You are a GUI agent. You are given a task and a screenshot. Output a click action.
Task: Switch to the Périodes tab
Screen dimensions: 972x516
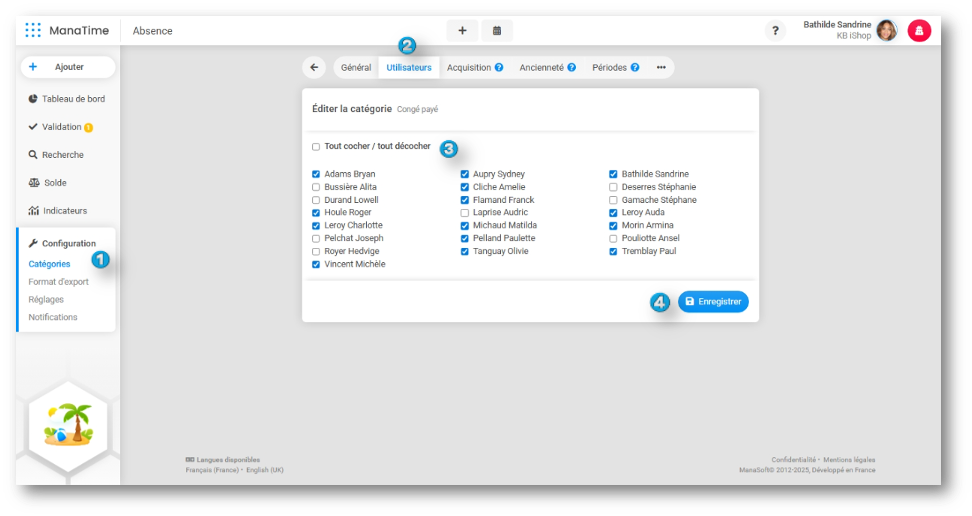[609, 68]
